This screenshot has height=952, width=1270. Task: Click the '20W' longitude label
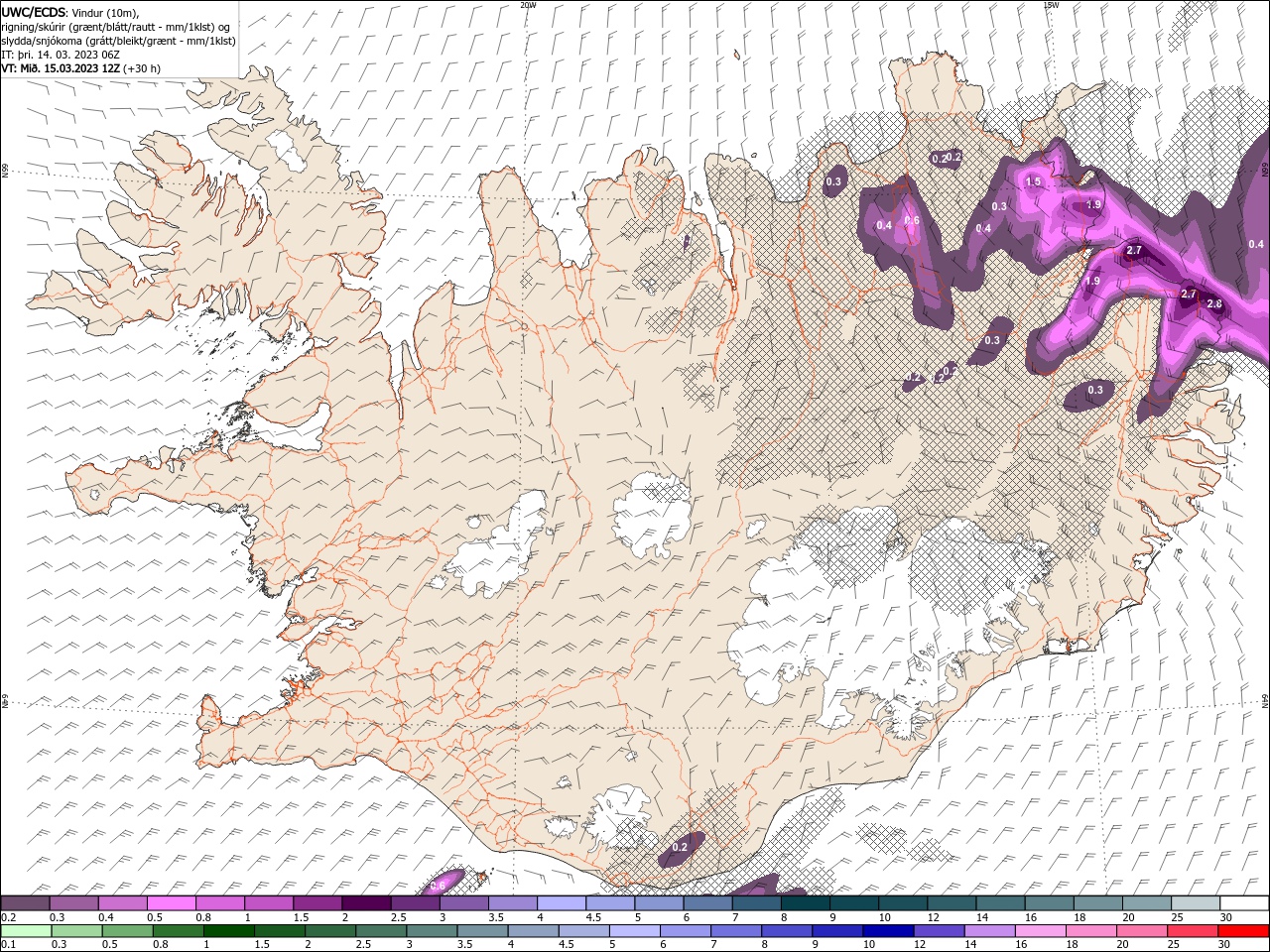point(529,5)
